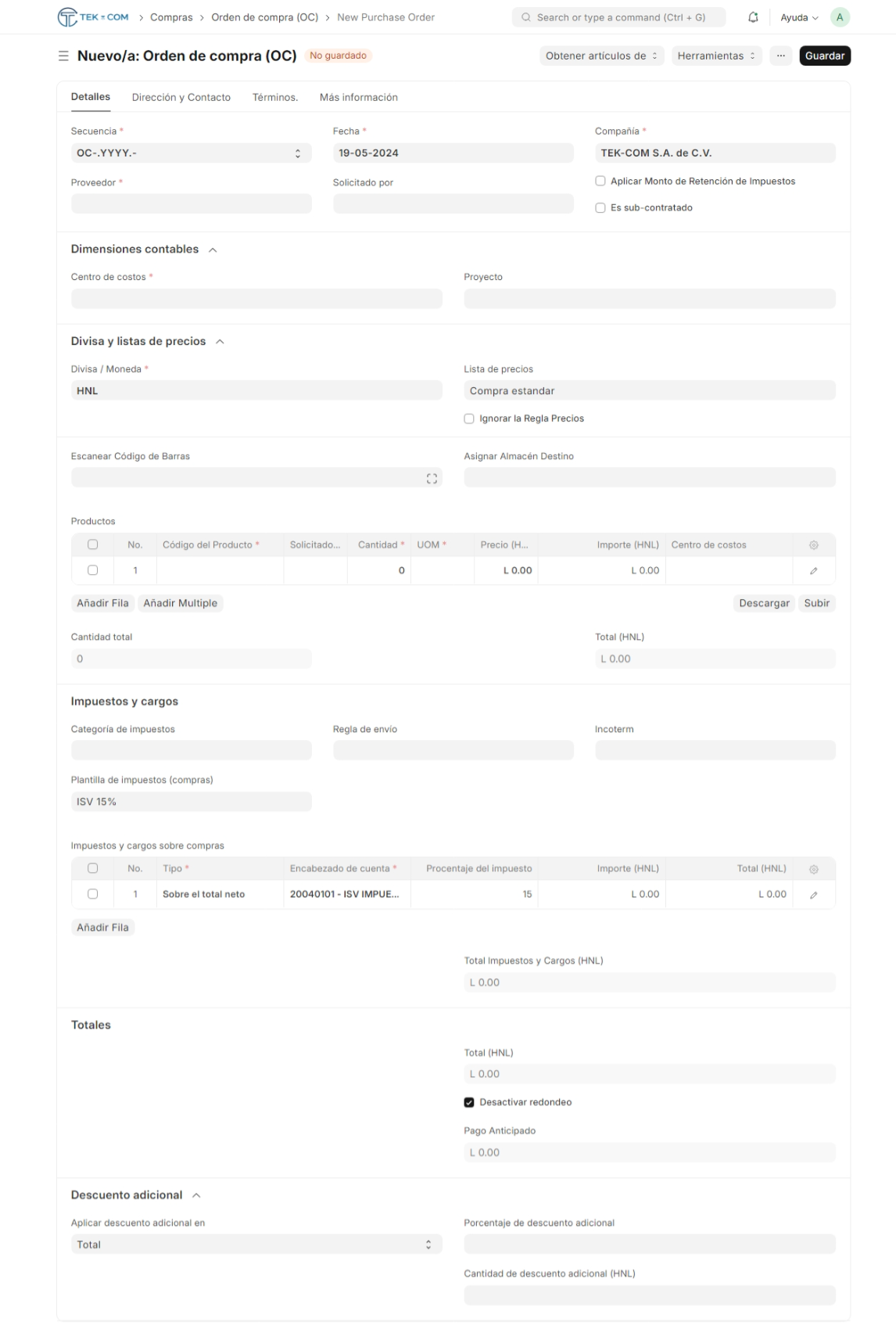
Task: Switch to Dirección y Contacto tab
Action: click(181, 98)
